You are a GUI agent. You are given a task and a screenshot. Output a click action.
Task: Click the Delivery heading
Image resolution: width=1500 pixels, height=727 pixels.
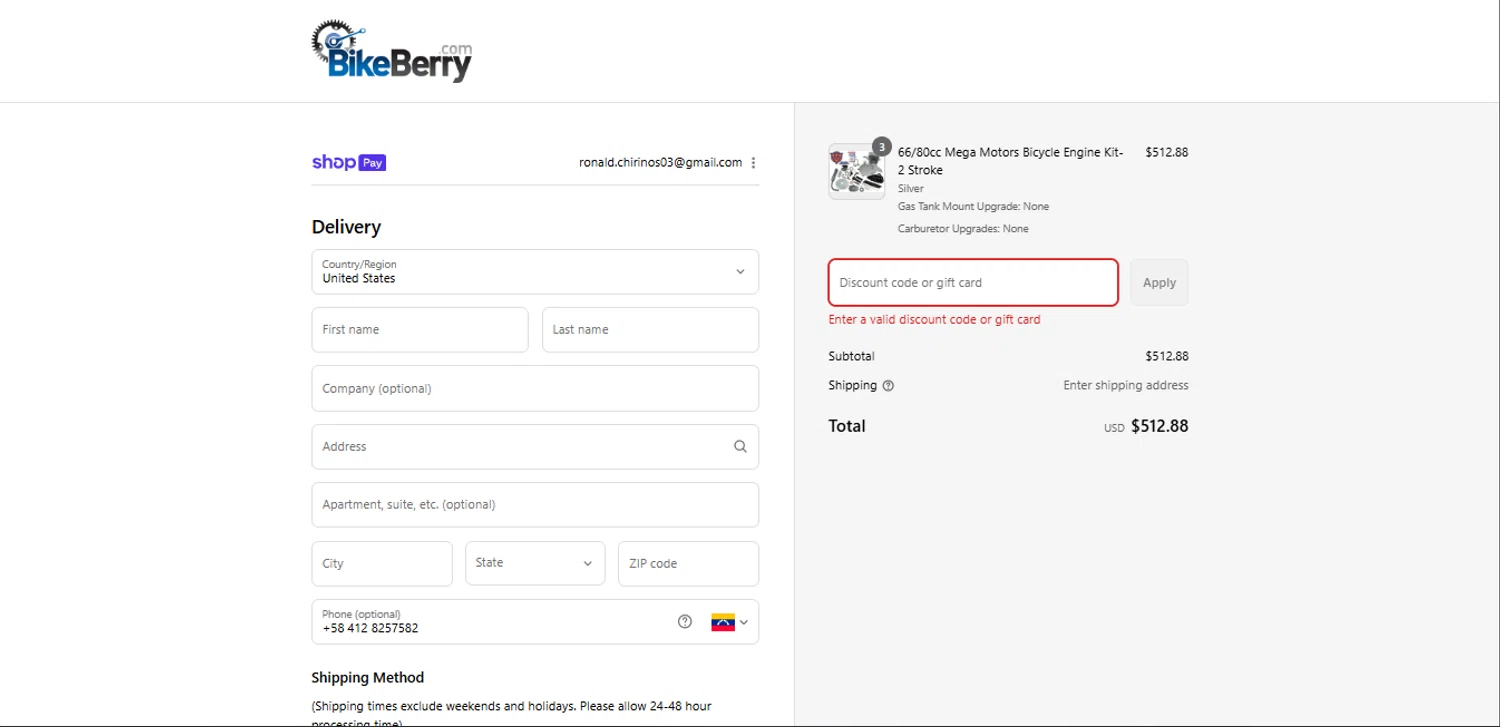[346, 227]
